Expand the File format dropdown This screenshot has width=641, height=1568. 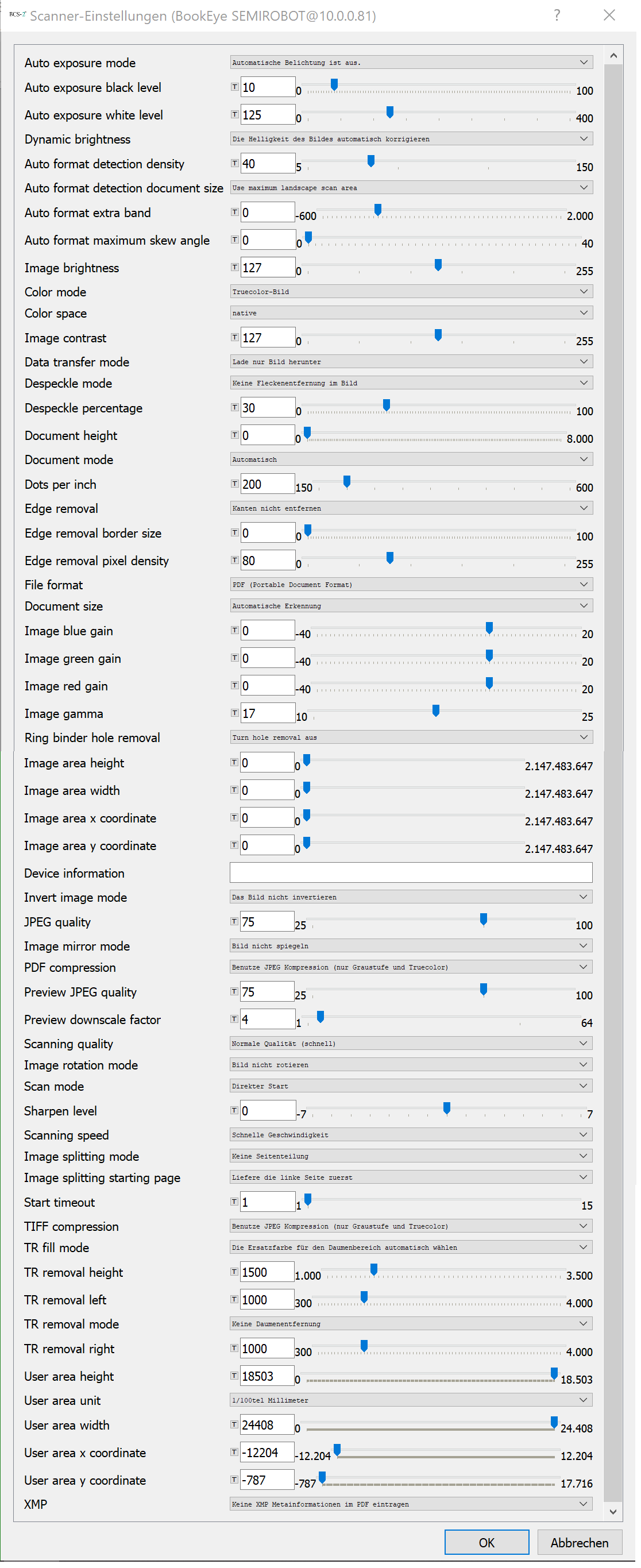click(x=411, y=584)
